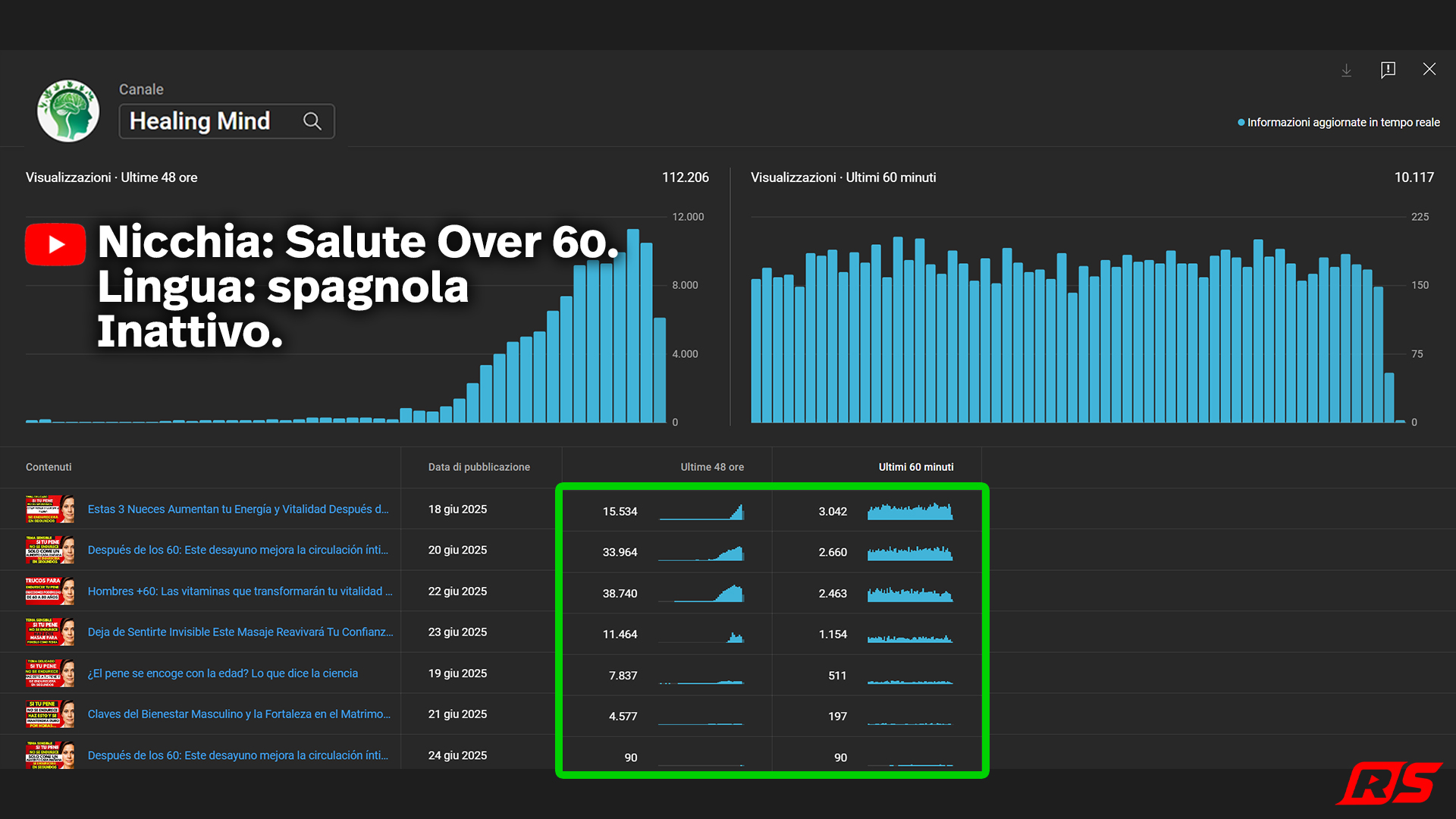Click the 1.154 views value

pyautogui.click(x=833, y=634)
